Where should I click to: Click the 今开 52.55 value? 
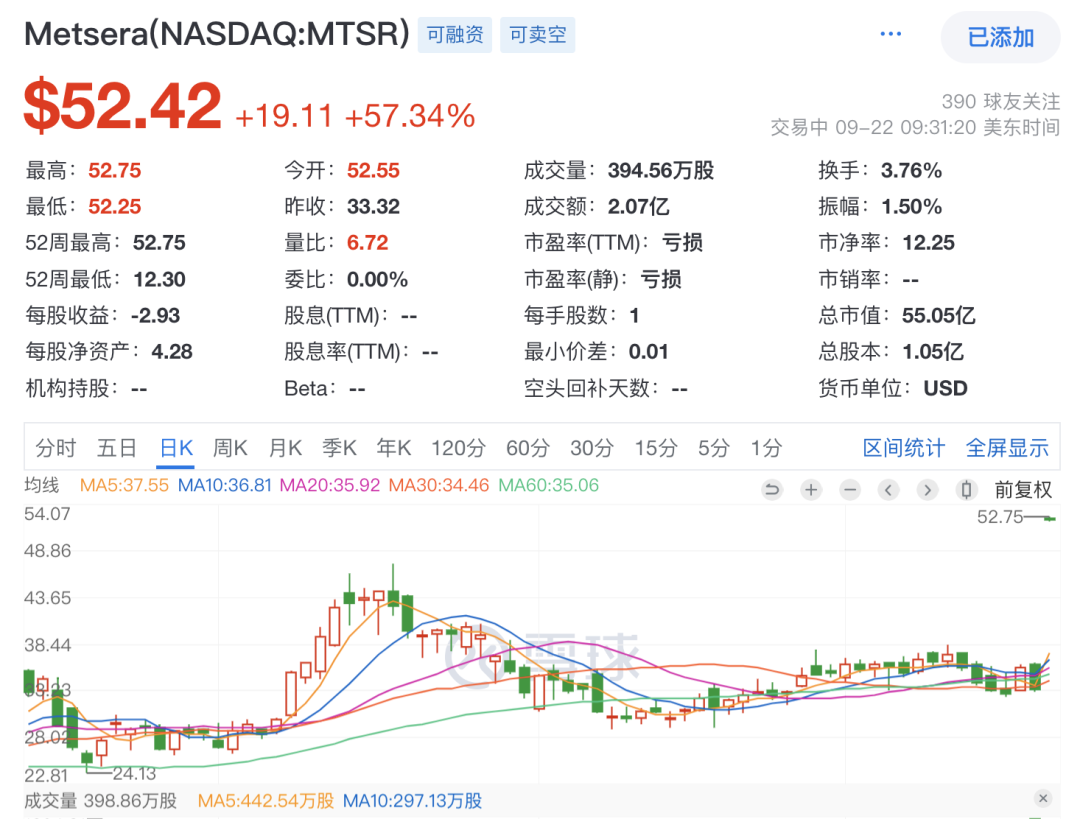(373, 170)
